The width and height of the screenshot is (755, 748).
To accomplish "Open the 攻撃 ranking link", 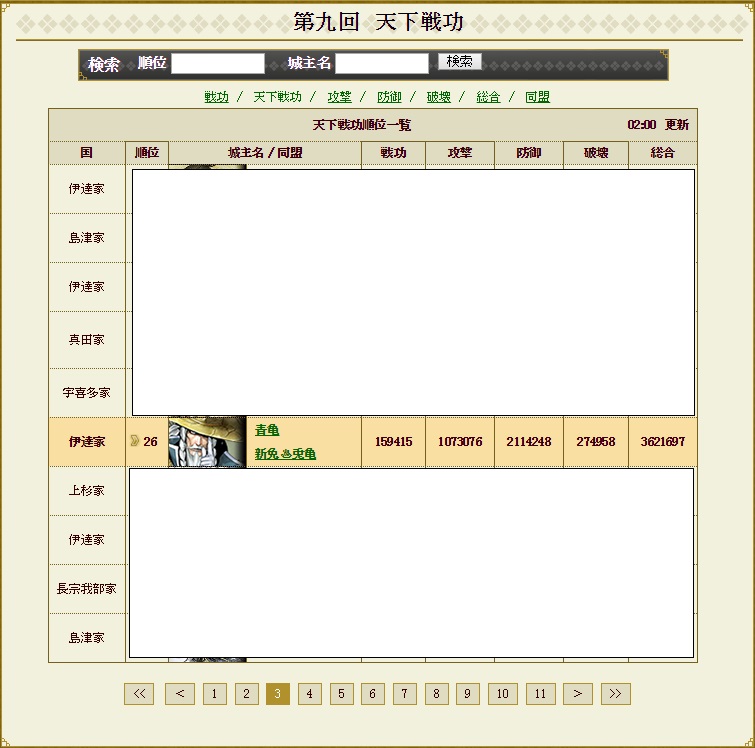I will 339,97.
